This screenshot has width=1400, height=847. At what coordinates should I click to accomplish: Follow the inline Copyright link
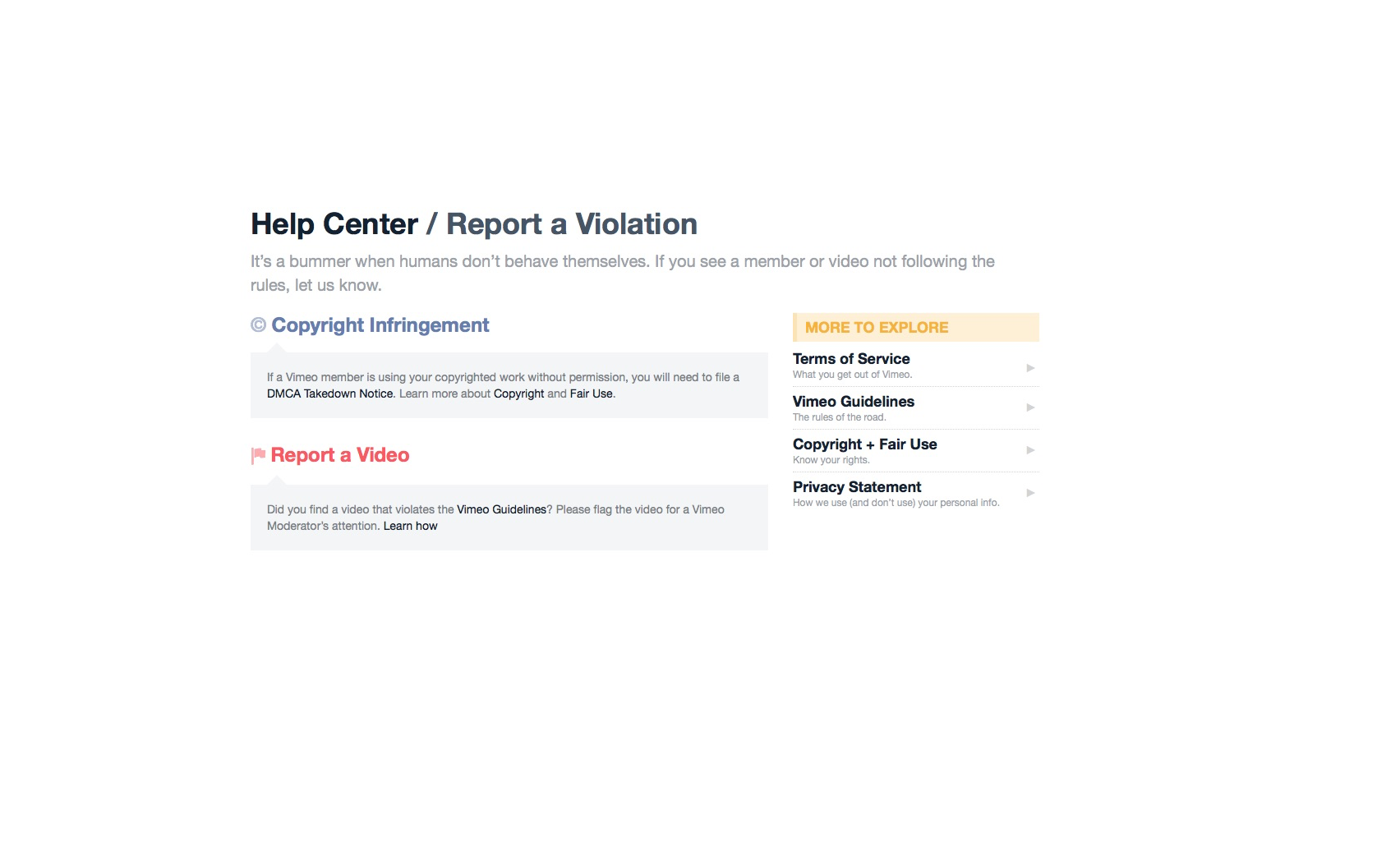click(x=518, y=394)
